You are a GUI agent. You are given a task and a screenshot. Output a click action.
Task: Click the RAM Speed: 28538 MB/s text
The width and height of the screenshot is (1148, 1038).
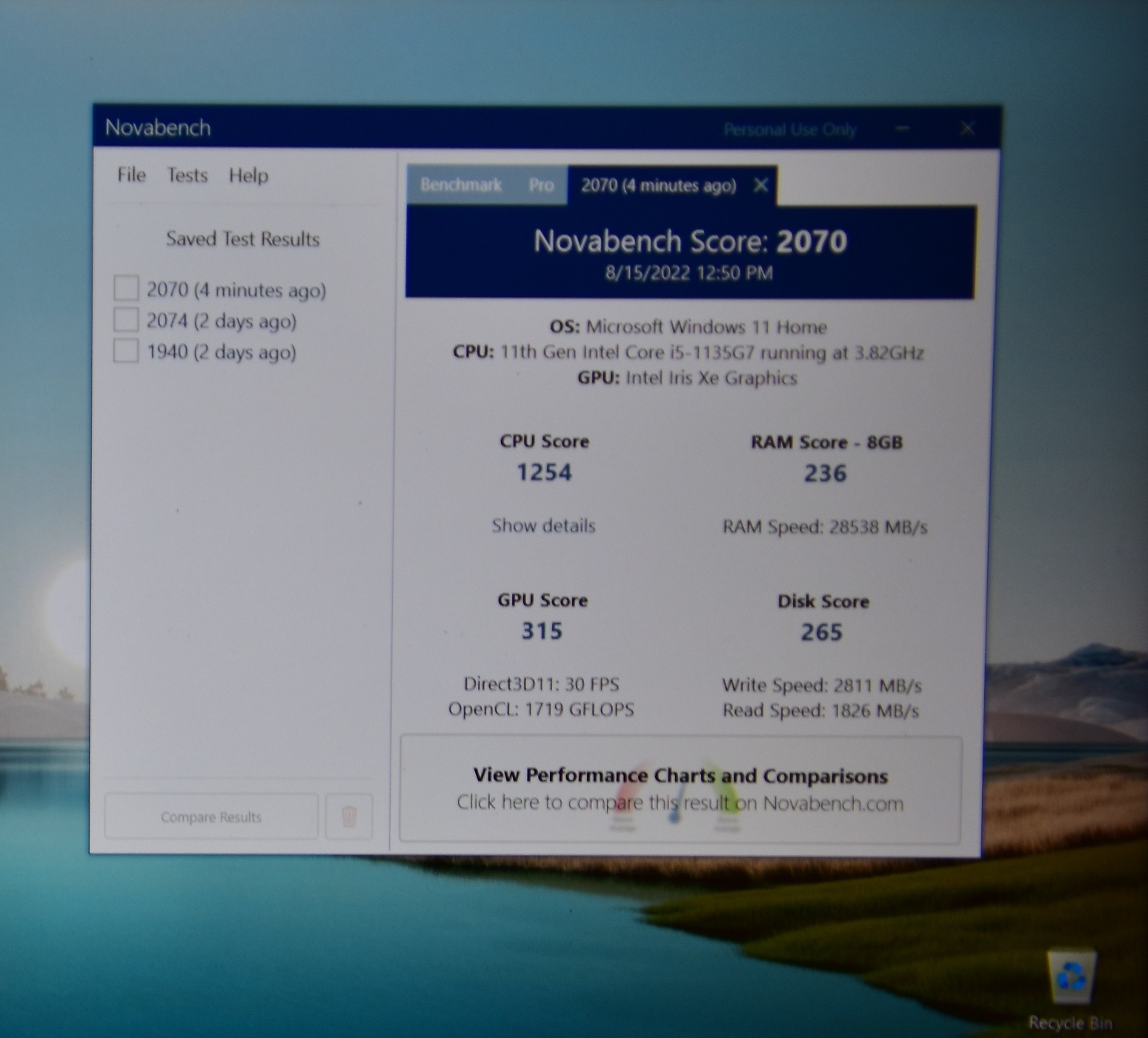825,528
